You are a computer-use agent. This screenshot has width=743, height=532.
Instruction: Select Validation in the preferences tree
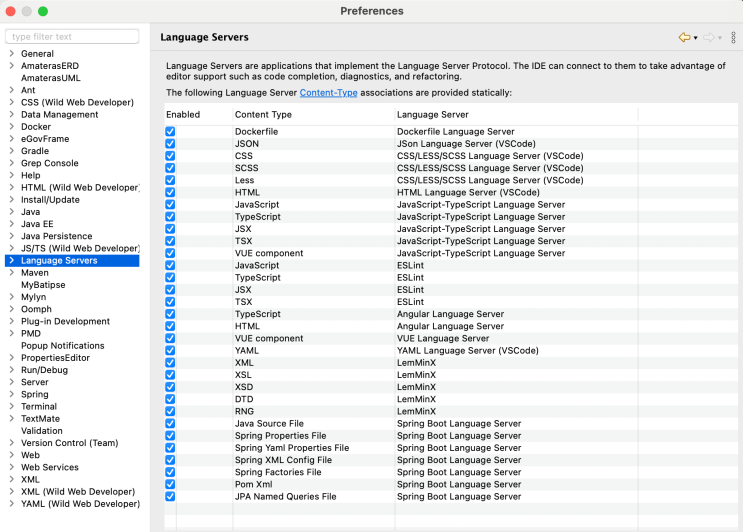[x=41, y=431]
